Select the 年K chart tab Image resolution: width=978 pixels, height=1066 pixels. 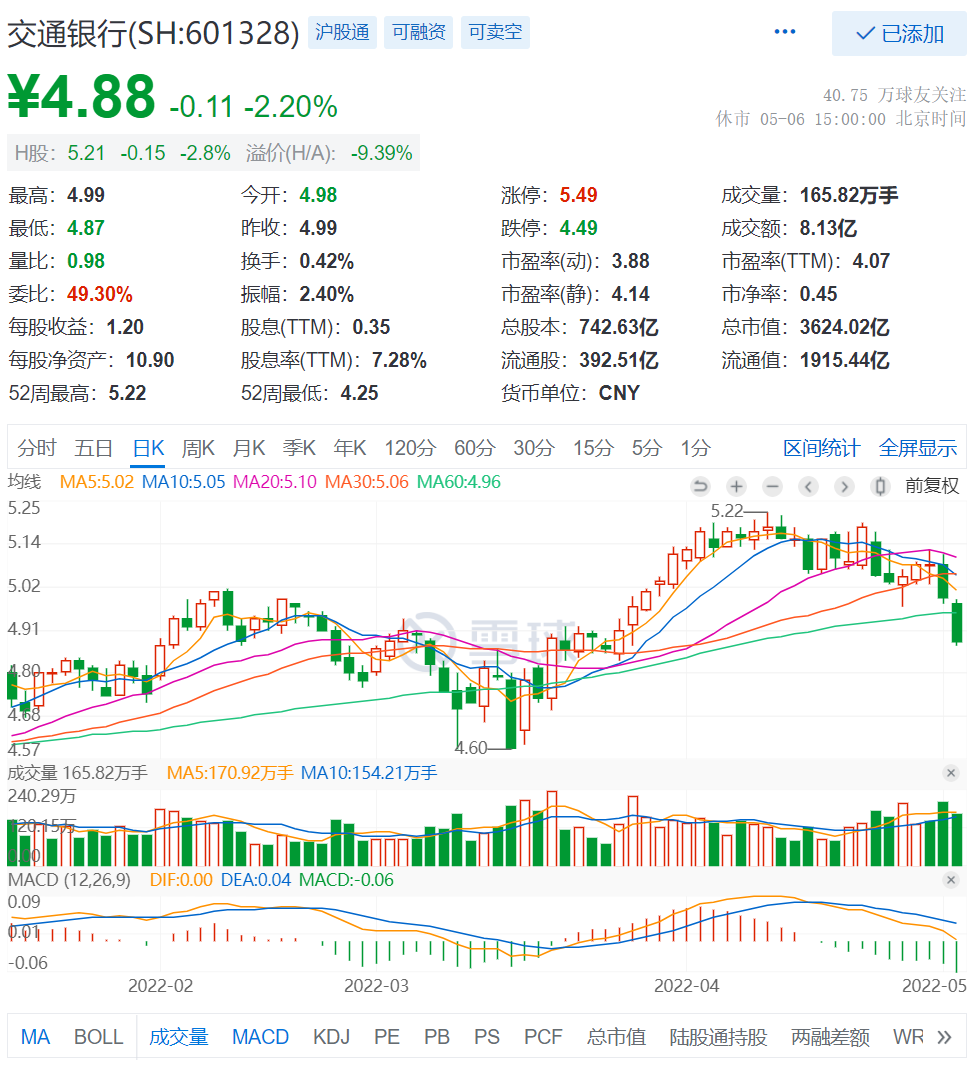[350, 448]
